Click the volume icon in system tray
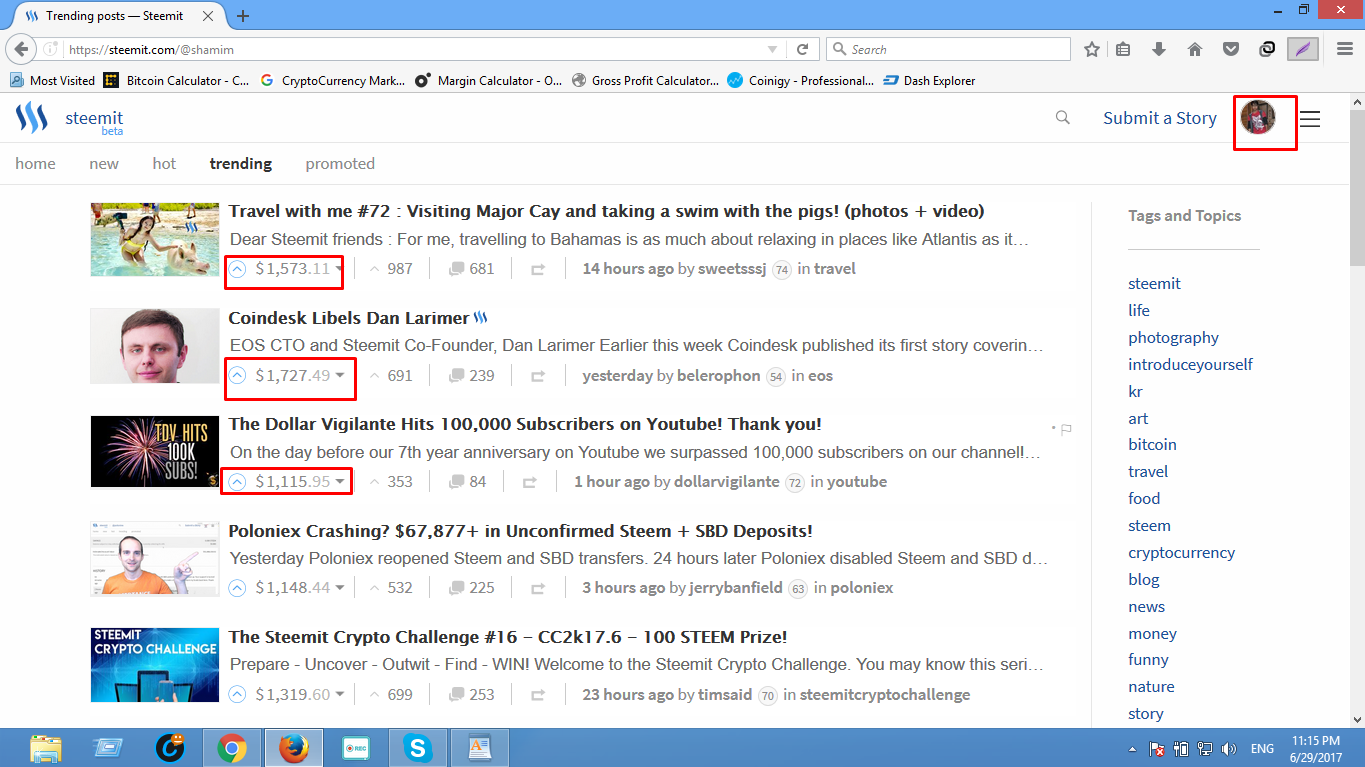 click(1228, 748)
